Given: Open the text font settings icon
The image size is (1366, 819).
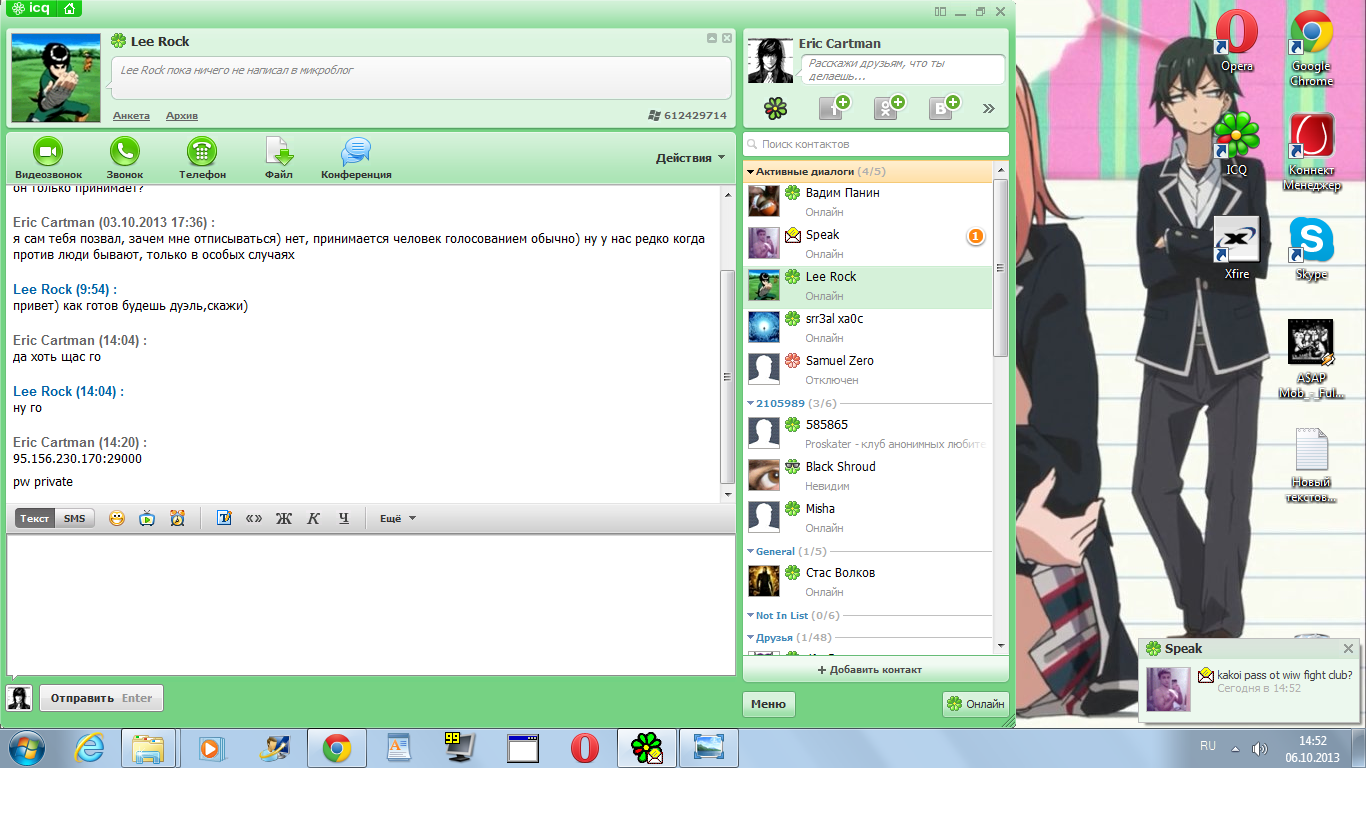Looking at the screenshot, I should click(224, 518).
